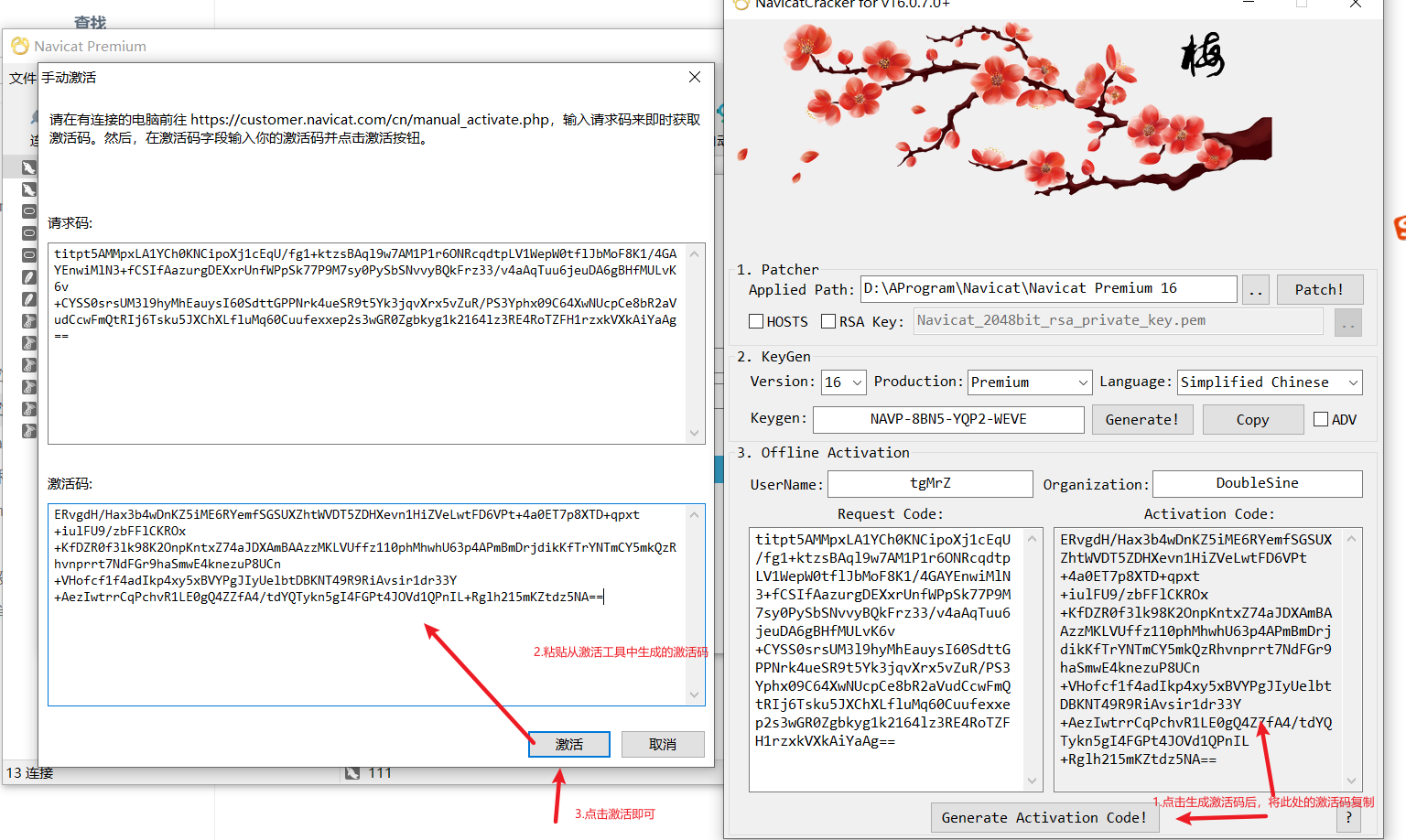Click scroll-down arrow of Cracker Request Code area
This screenshot has height=840, width=1406.
tap(1033, 781)
